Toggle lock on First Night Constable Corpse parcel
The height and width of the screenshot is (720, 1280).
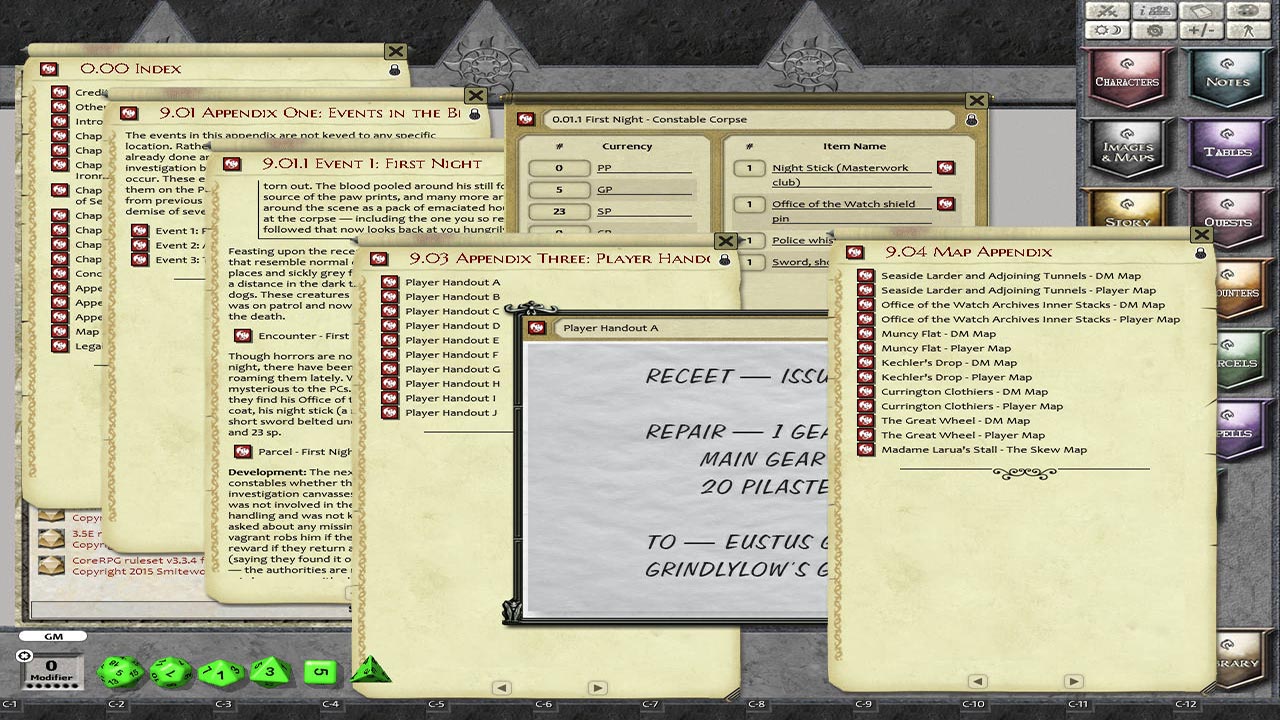click(x=970, y=120)
